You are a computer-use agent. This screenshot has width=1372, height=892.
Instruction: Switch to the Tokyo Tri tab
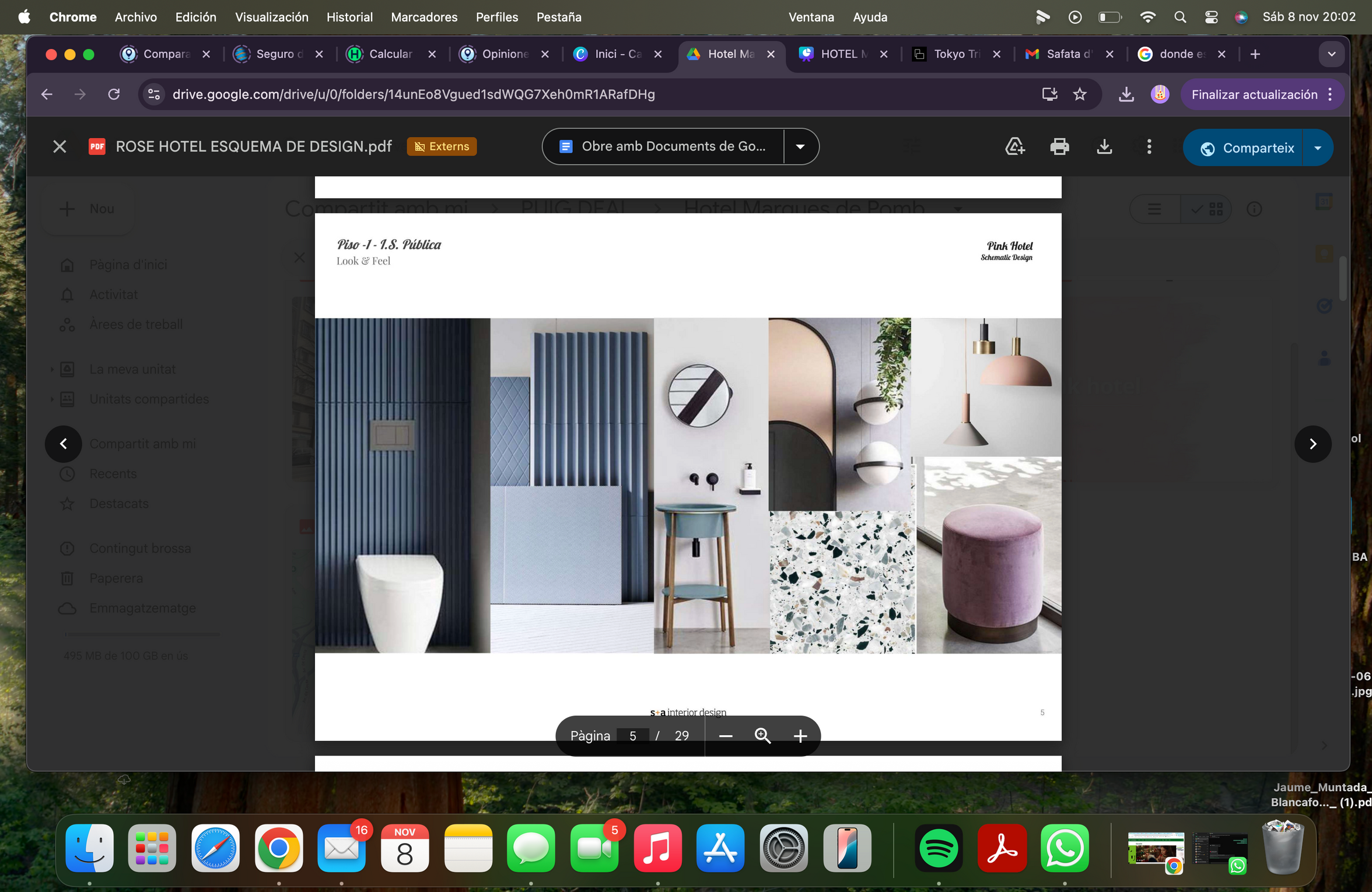956,54
